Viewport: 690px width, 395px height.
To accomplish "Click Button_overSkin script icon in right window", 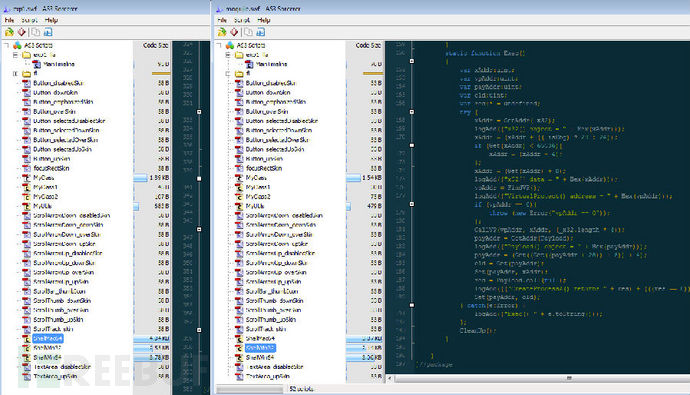I will [239, 111].
